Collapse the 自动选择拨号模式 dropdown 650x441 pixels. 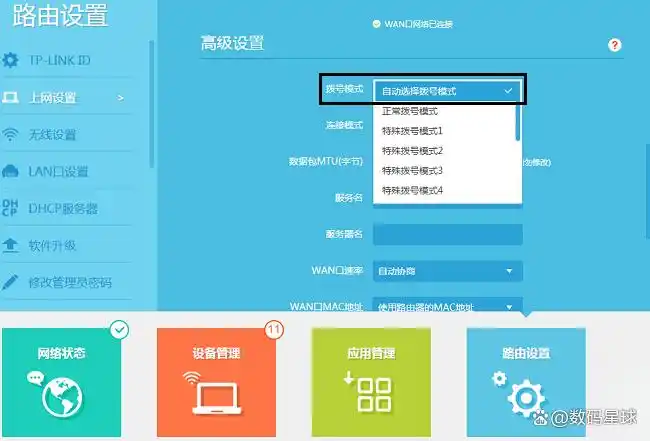(447, 91)
